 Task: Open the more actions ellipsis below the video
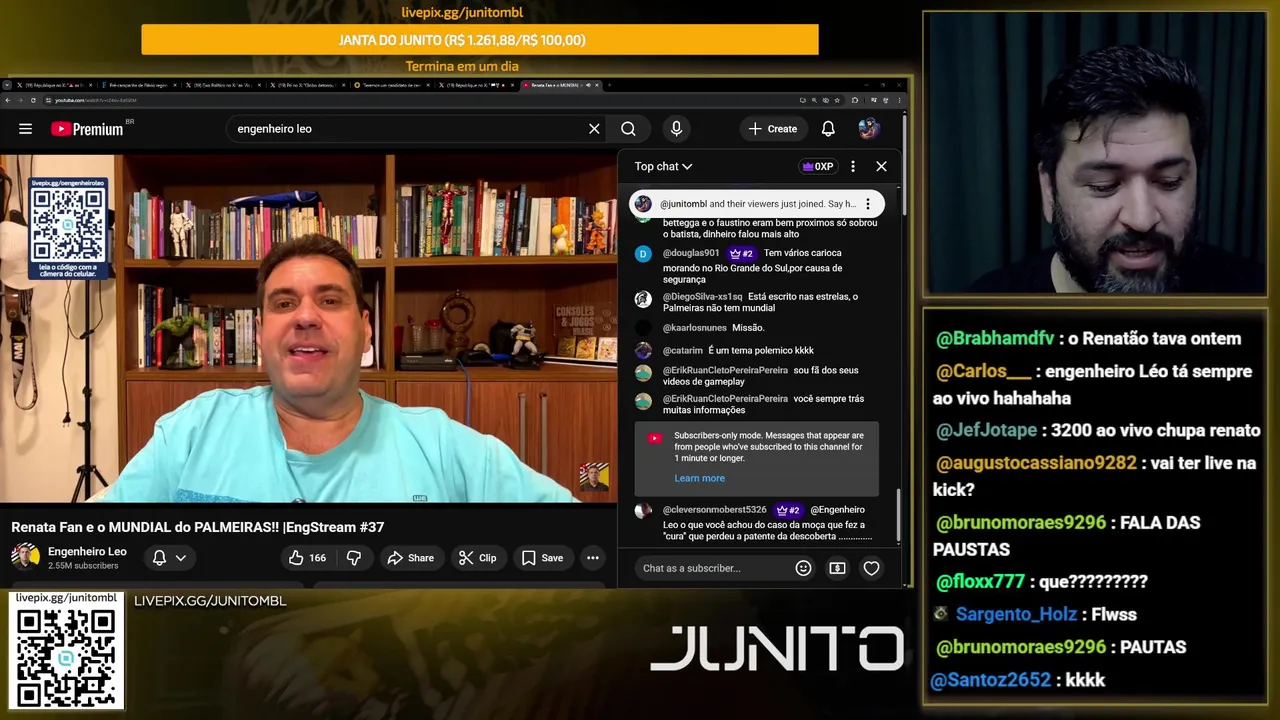[593, 558]
